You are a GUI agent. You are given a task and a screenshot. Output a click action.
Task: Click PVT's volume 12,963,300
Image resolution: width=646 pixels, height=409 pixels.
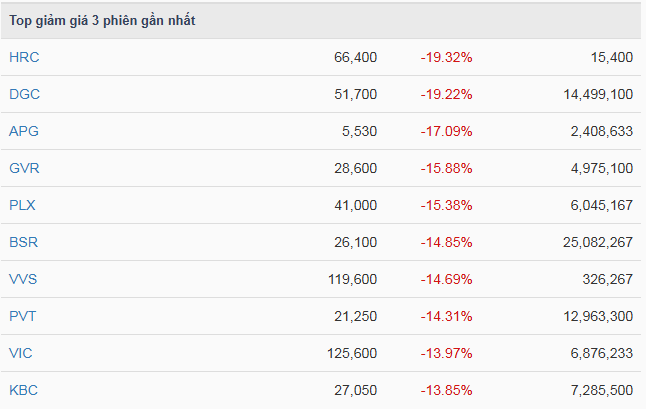point(590,316)
